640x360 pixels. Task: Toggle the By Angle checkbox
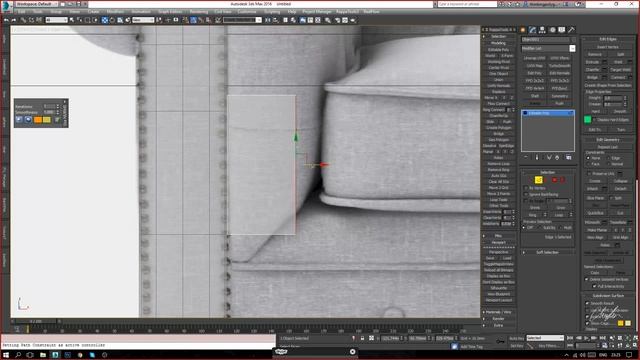coord(526,201)
